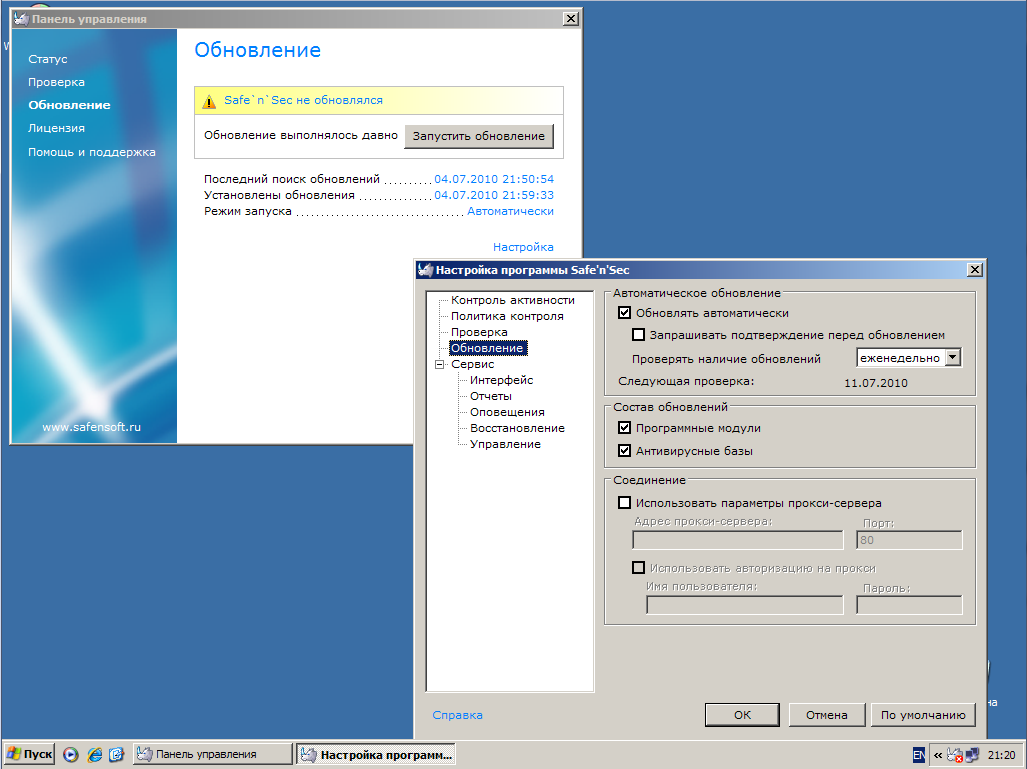
Task: Show hidden tray icons with the chevron
Action: [938, 755]
